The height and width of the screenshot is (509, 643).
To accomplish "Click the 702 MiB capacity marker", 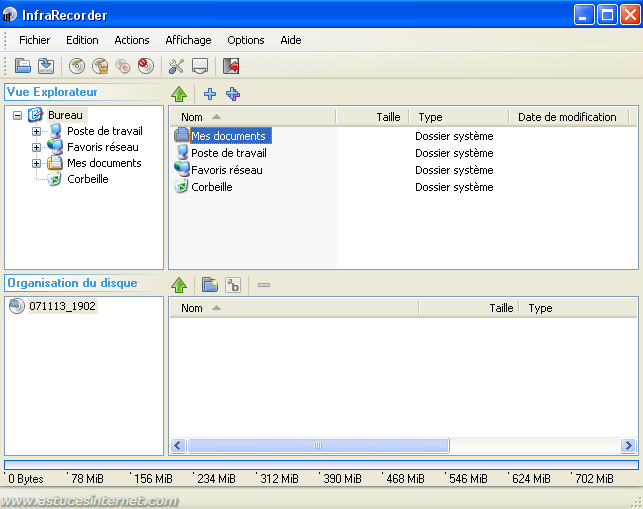I will tap(594, 479).
